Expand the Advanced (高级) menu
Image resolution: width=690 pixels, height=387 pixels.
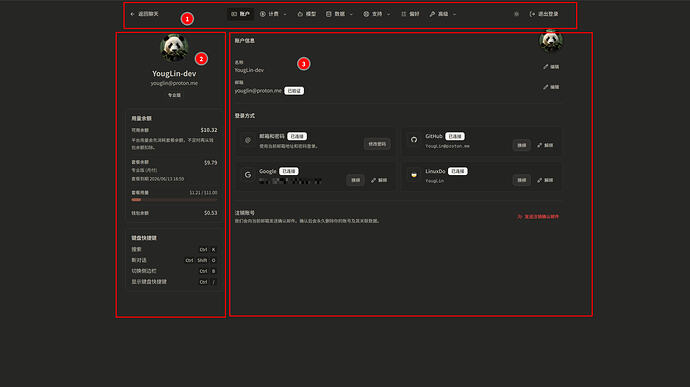coord(443,14)
